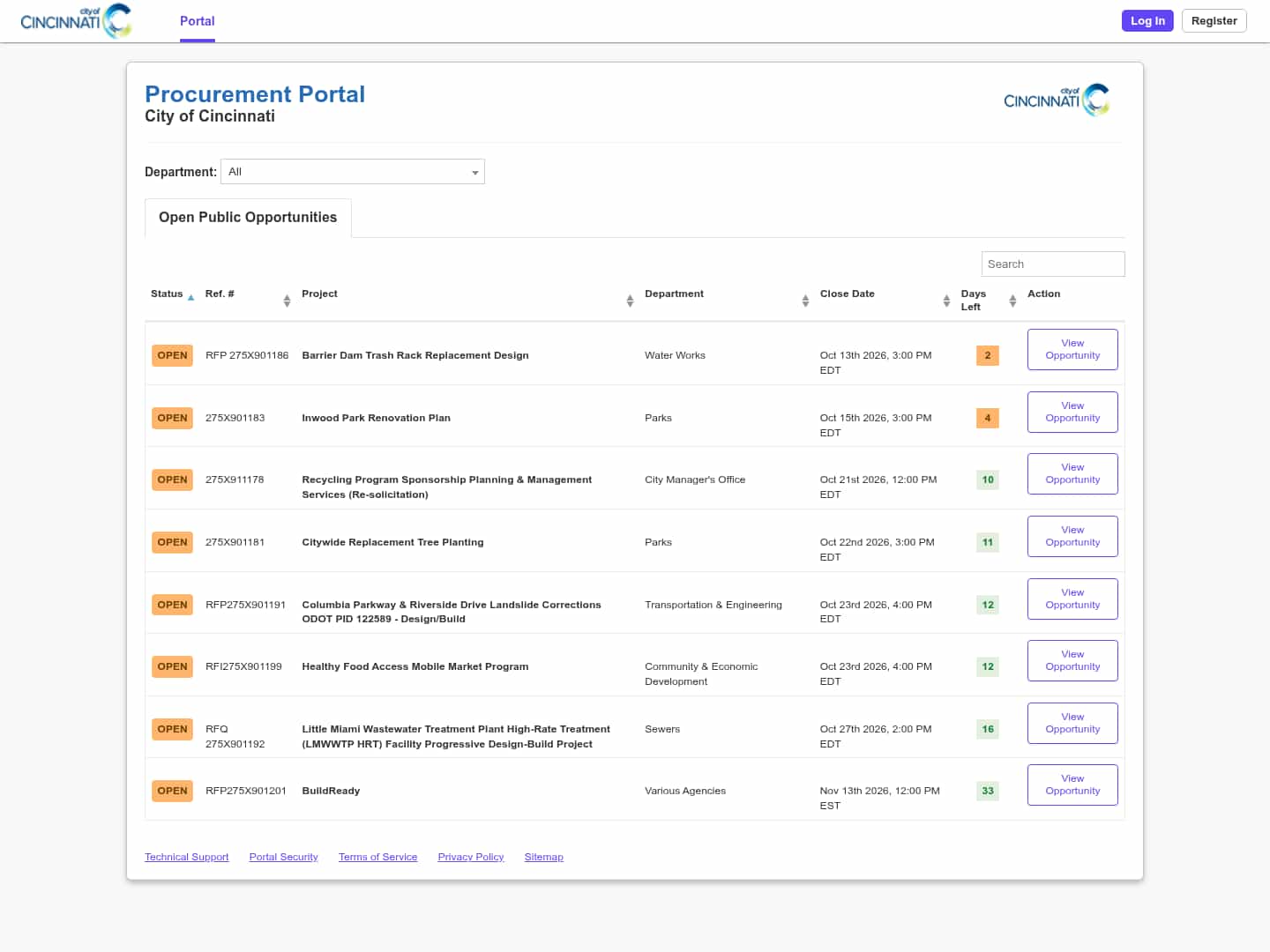Open the Privacy Policy link
The width and height of the screenshot is (1270, 952).
pyautogui.click(x=471, y=857)
